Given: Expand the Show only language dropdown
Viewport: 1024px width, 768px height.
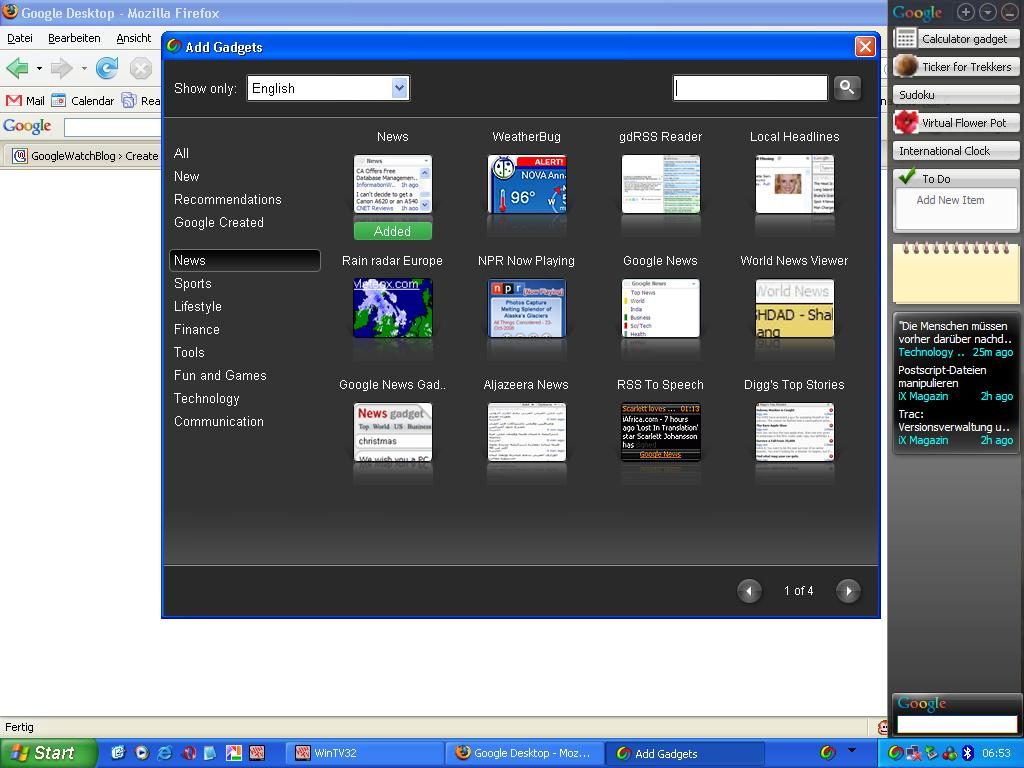Looking at the screenshot, I should click(399, 88).
